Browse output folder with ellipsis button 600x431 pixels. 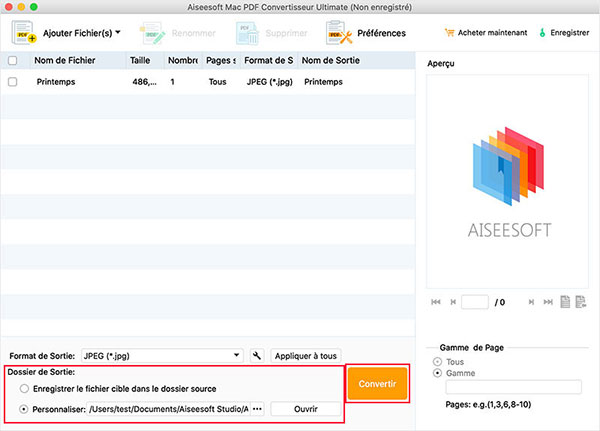click(258, 409)
